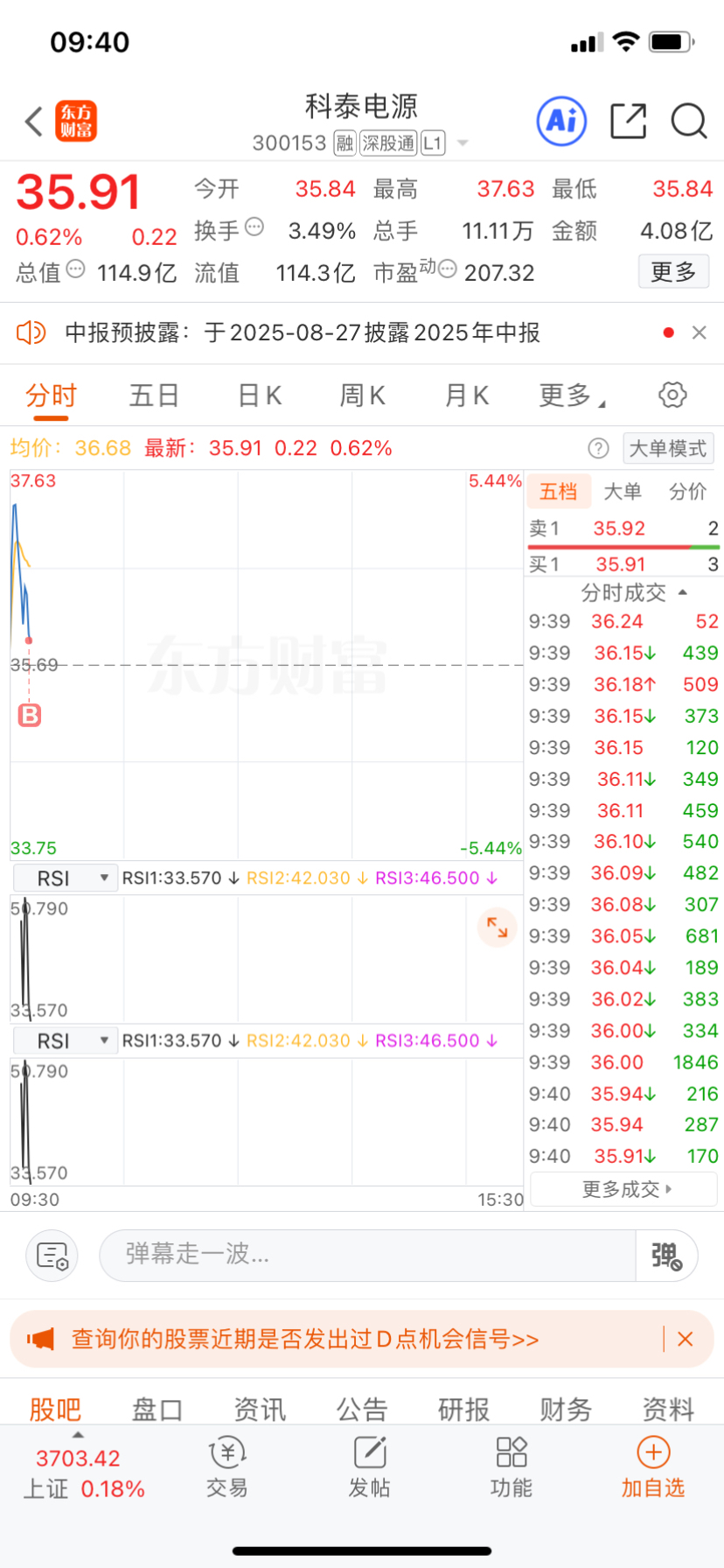Tap 加自选 add to watchlist

click(x=653, y=1466)
